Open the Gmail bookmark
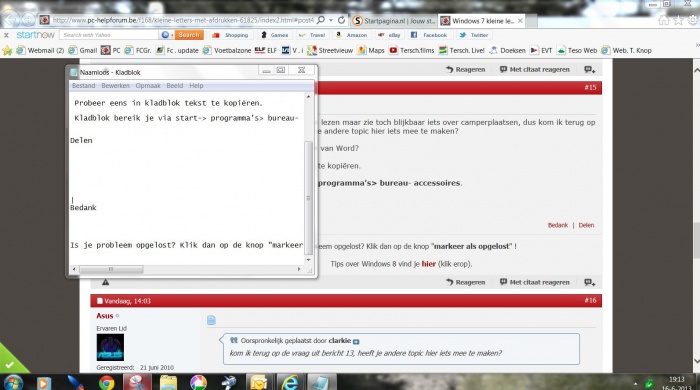The image size is (700, 390). coord(83,50)
